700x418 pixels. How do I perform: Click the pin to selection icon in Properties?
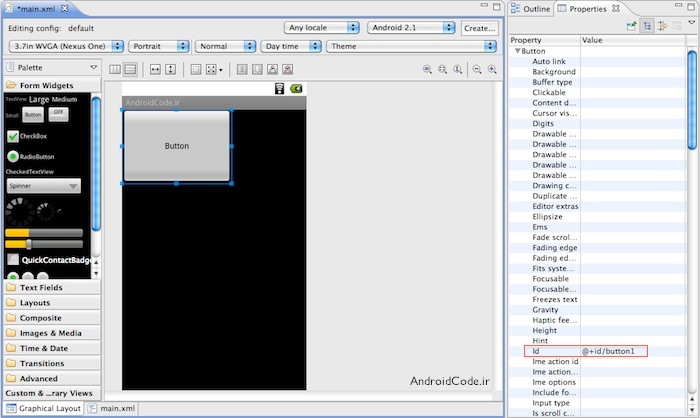[632, 26]
